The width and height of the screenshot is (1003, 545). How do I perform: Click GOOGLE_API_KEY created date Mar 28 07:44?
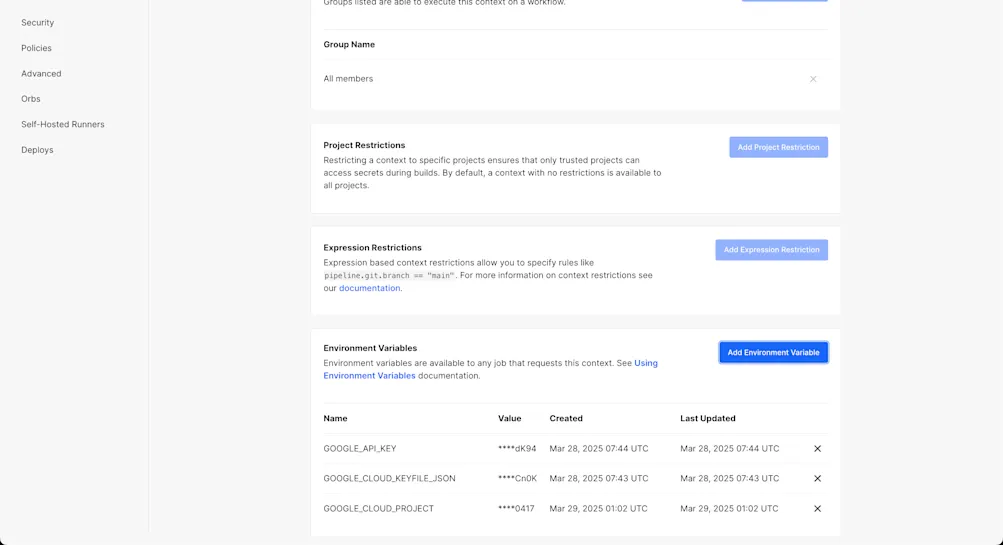599,448
